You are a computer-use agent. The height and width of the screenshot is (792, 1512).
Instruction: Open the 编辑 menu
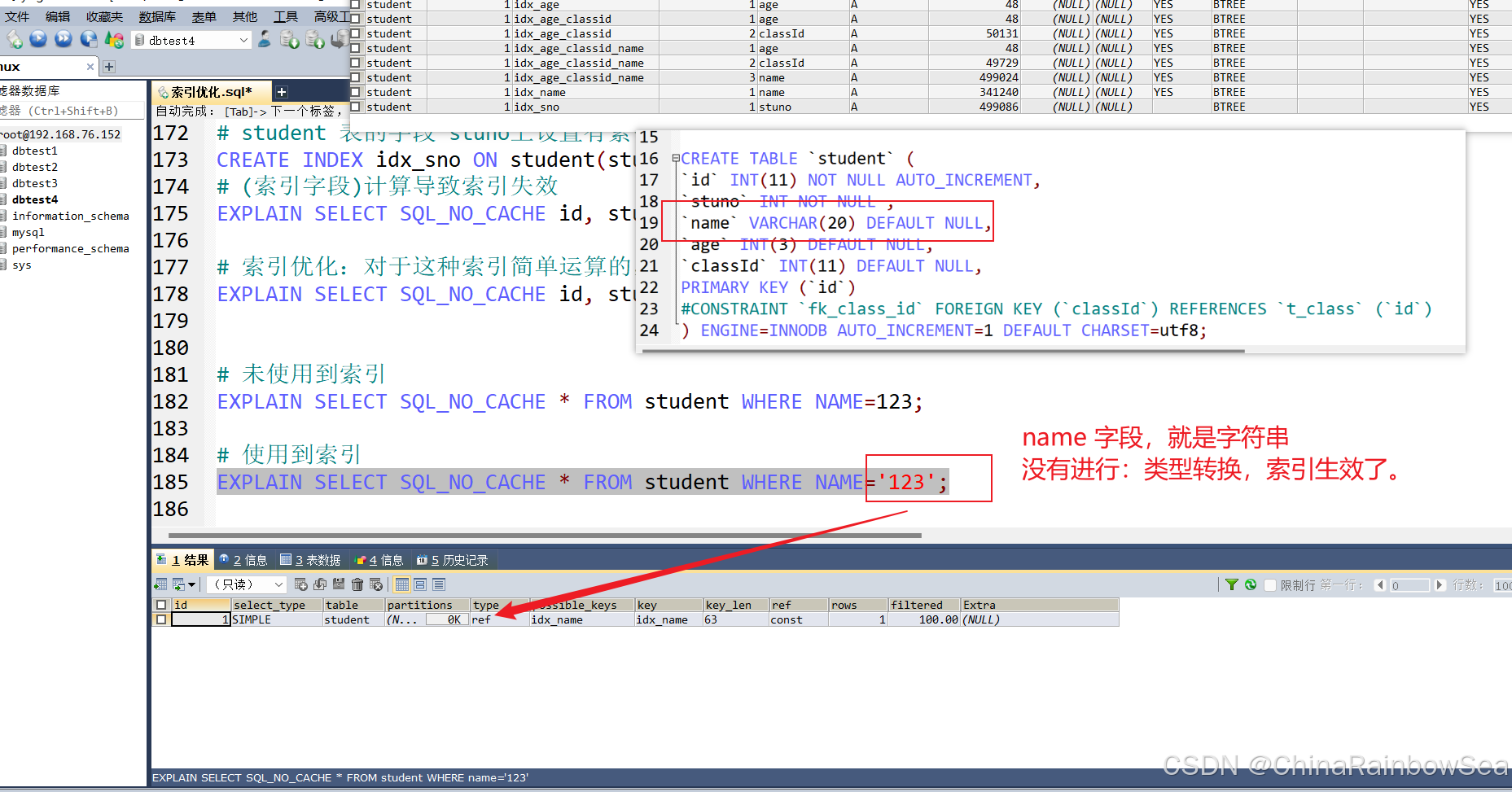(58, 16)
